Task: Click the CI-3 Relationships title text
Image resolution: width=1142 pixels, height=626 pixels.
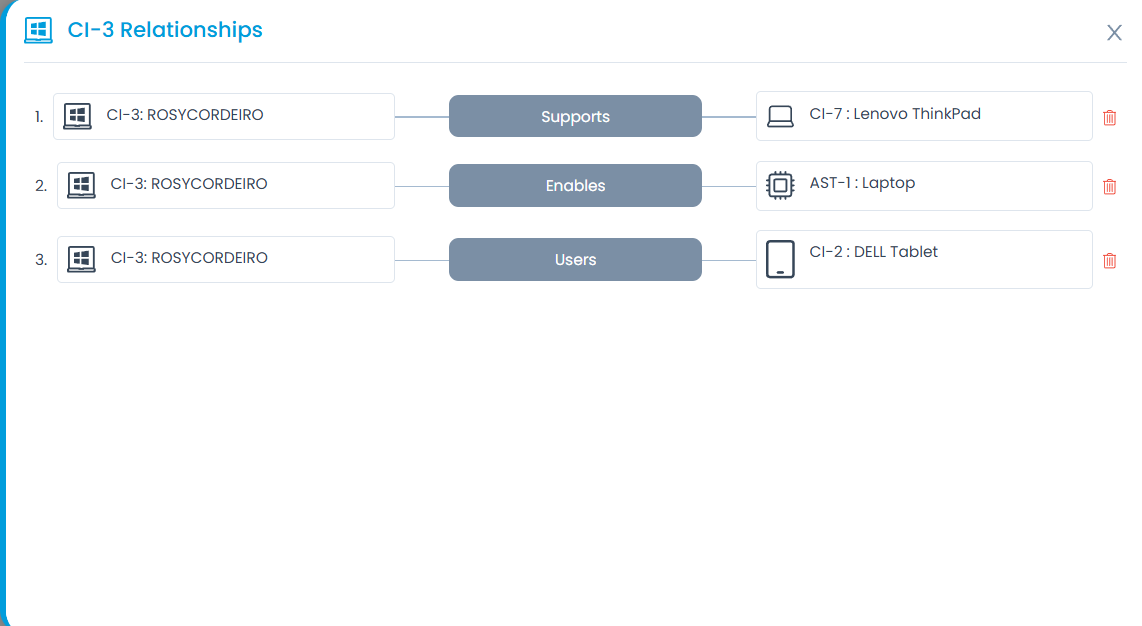Action: (165, 30)
